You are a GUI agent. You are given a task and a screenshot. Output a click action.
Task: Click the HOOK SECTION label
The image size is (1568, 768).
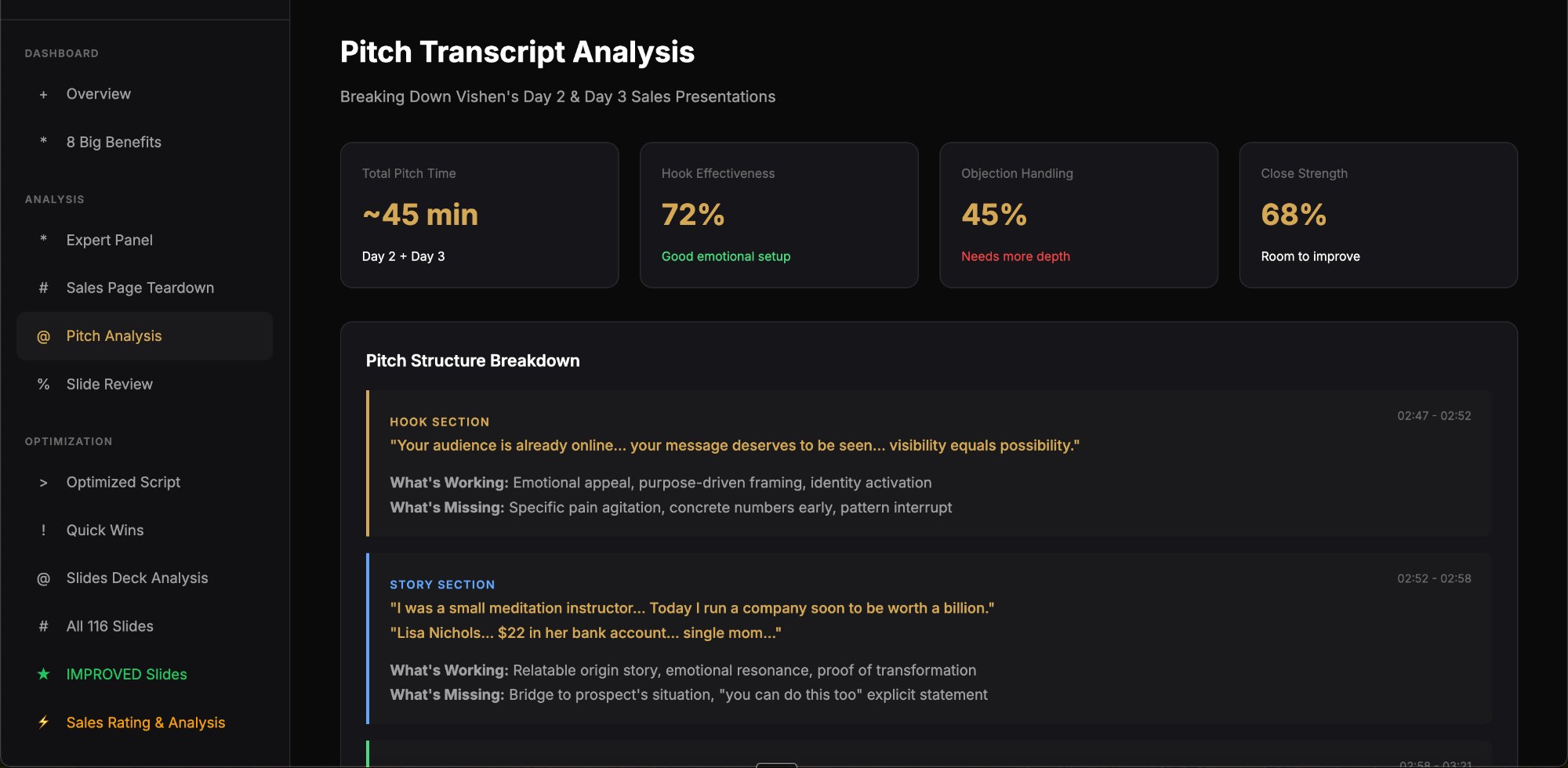tap(440, 422)
